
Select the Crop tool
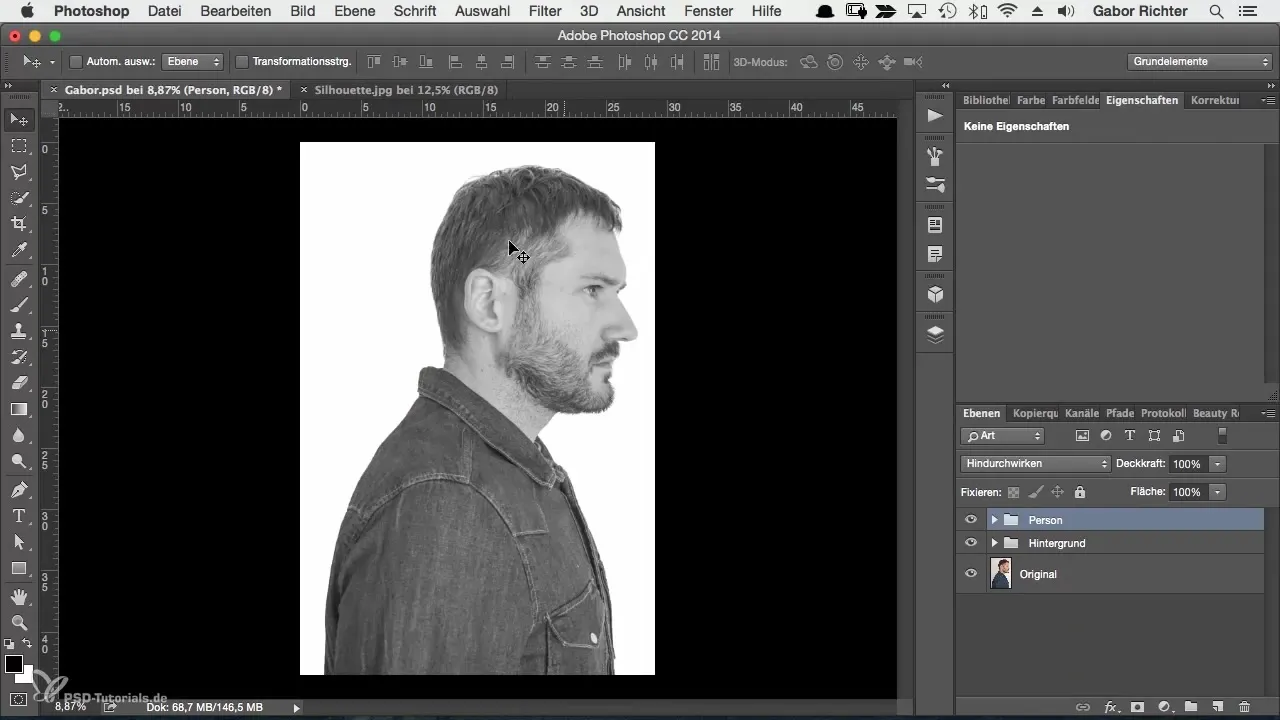coord(19,224)
